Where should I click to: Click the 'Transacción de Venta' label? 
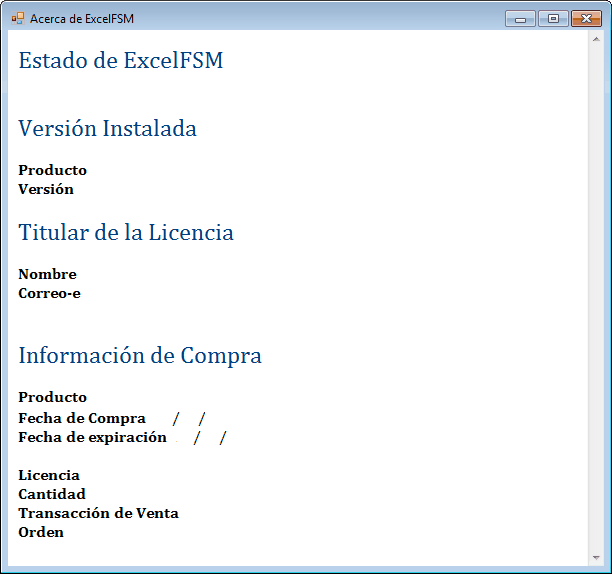[98, 514]
